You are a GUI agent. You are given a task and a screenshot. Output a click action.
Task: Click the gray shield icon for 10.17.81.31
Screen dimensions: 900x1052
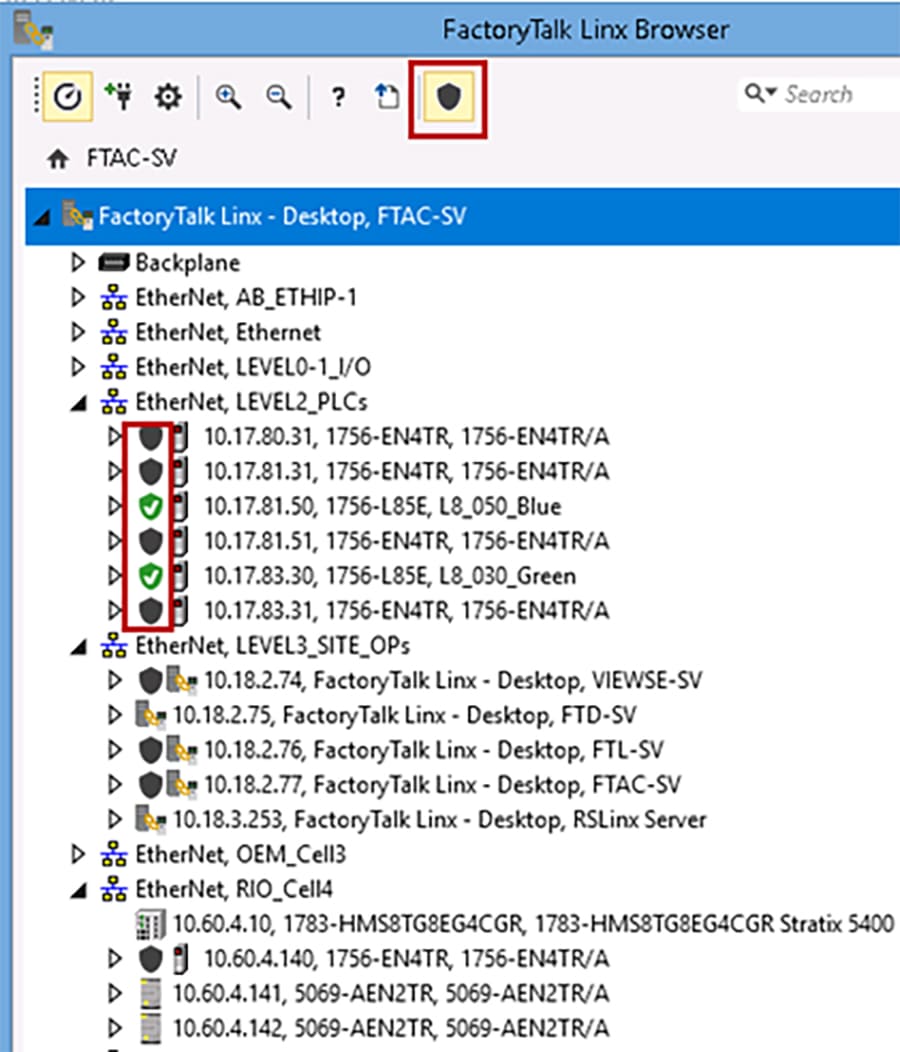tap(151, 472)
